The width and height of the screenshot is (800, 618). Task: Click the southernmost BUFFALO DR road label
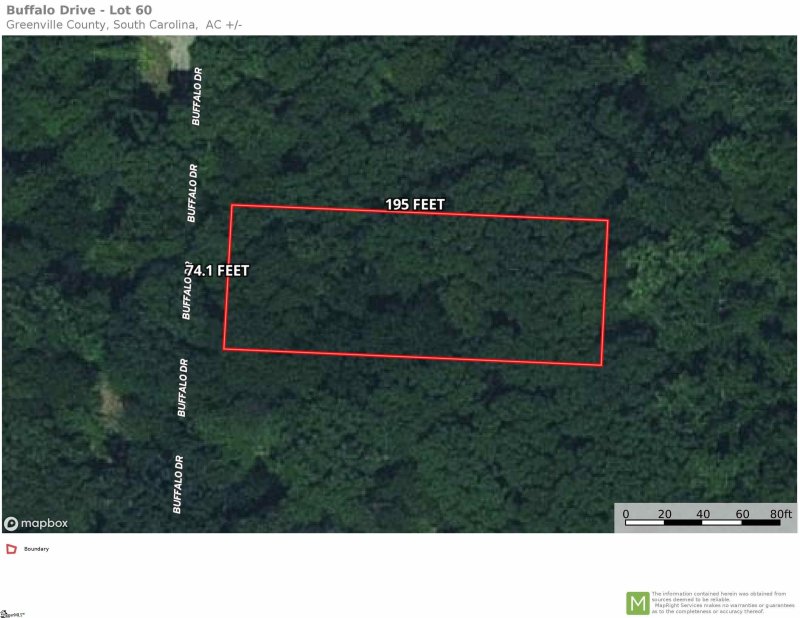(x=178, y=484)
